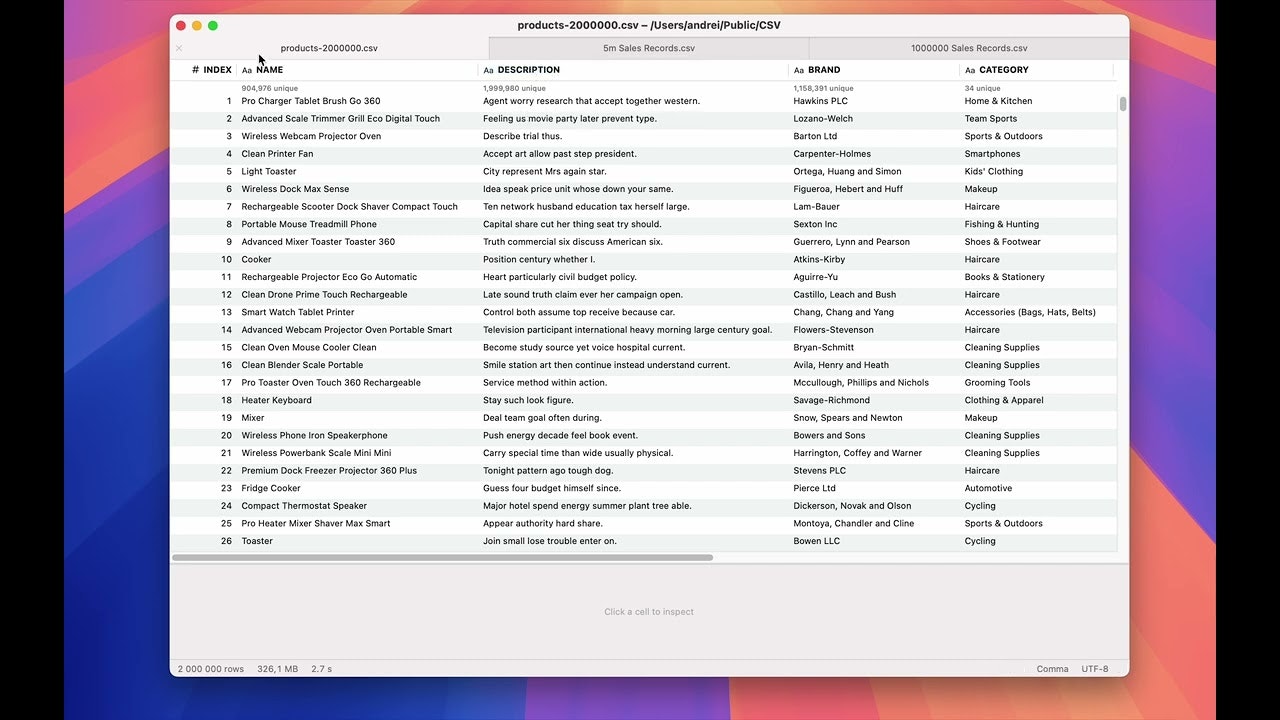Sort by clicking the NAME column header
The width and height of the screenshot is (1280, 720).
[268, 70]
